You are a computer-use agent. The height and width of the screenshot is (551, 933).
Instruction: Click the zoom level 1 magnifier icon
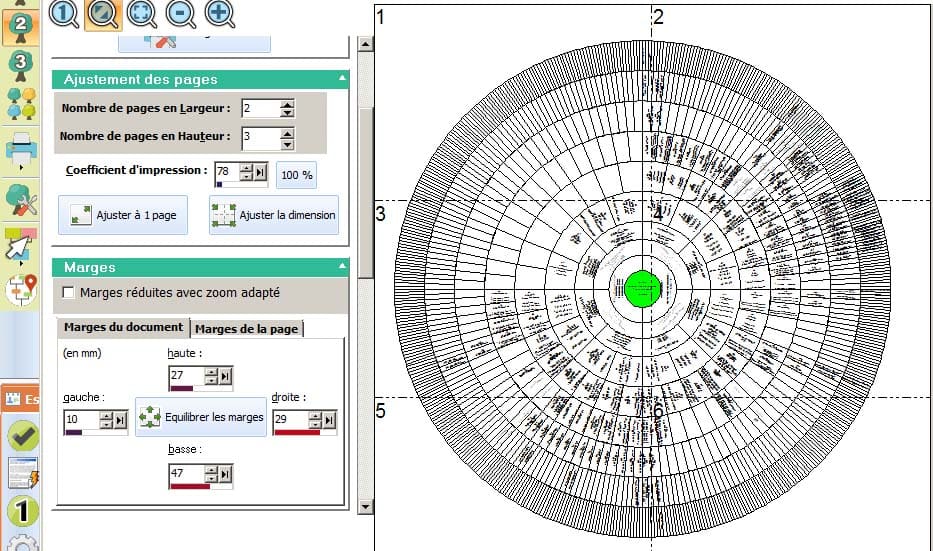[64, 13]
